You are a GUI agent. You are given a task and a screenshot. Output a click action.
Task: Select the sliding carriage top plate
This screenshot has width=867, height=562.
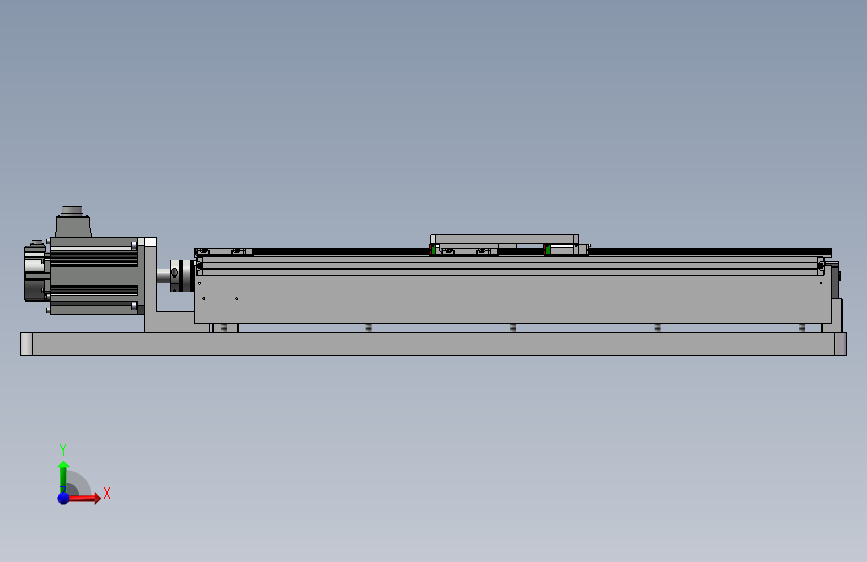point(504,239)
